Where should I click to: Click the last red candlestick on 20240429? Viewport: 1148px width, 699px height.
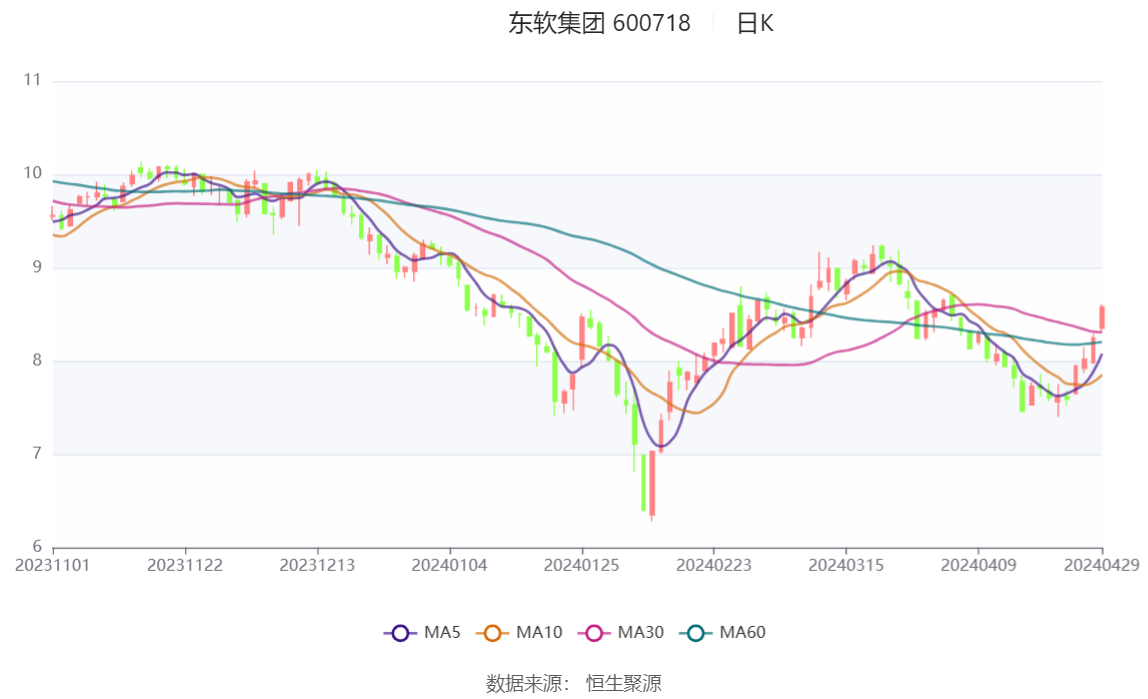[x=1102, y=317]
